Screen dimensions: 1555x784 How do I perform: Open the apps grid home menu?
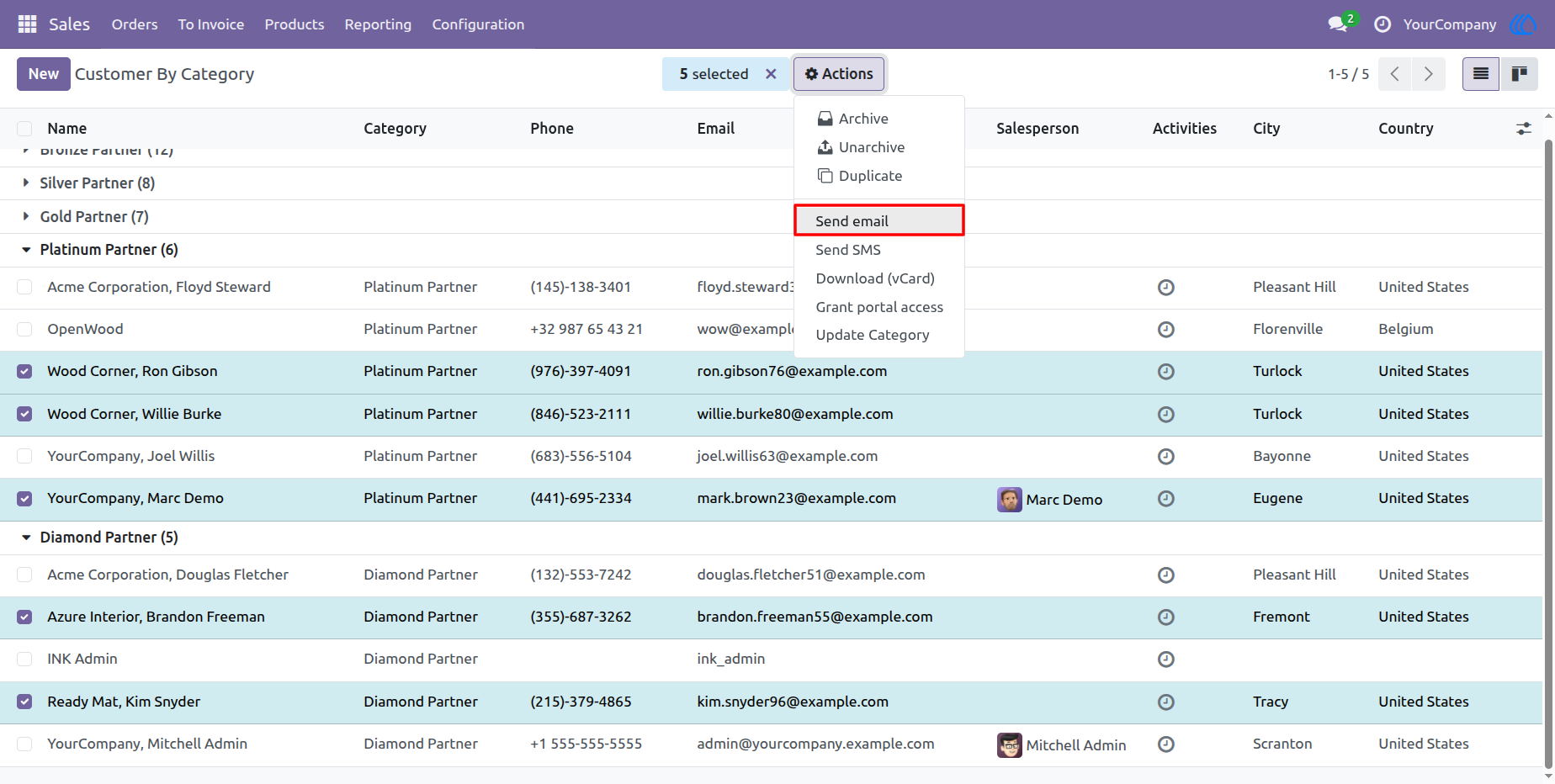click(27, 24)
